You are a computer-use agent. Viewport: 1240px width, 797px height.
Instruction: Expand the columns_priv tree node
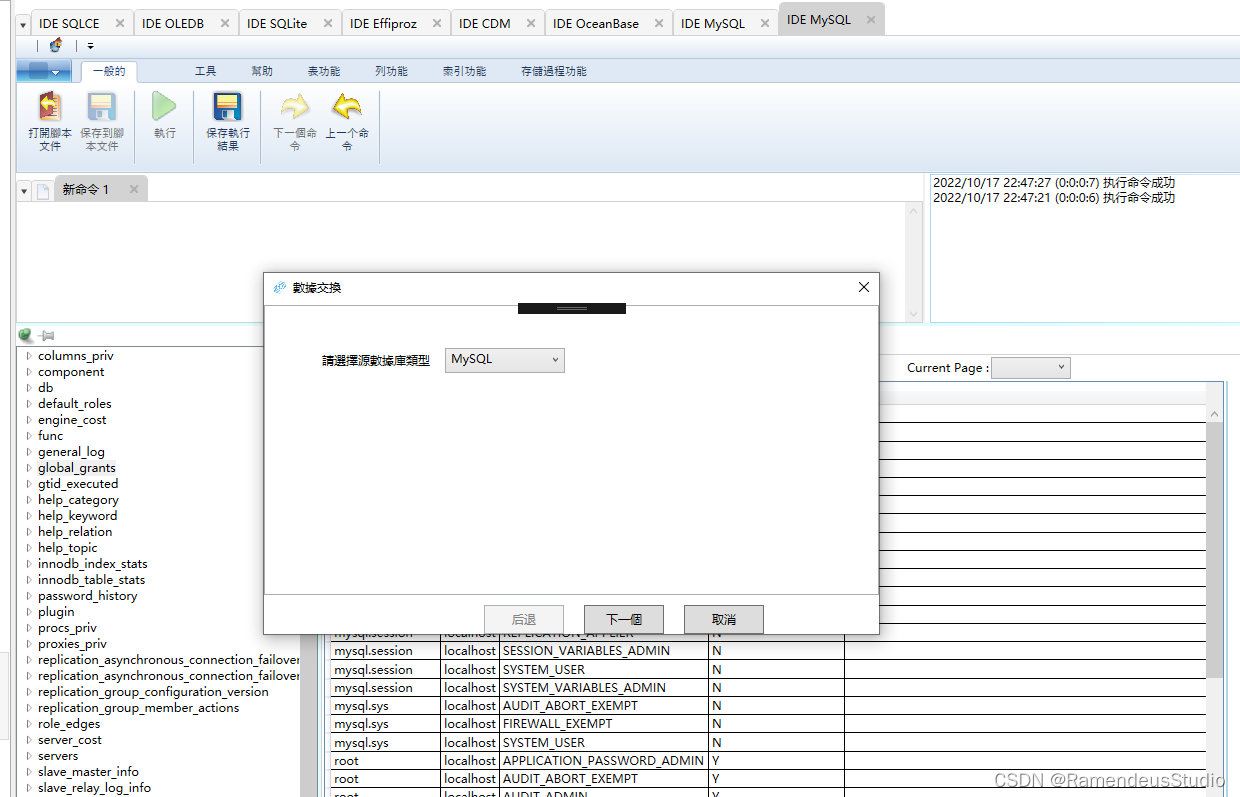(x=29, y=356)
